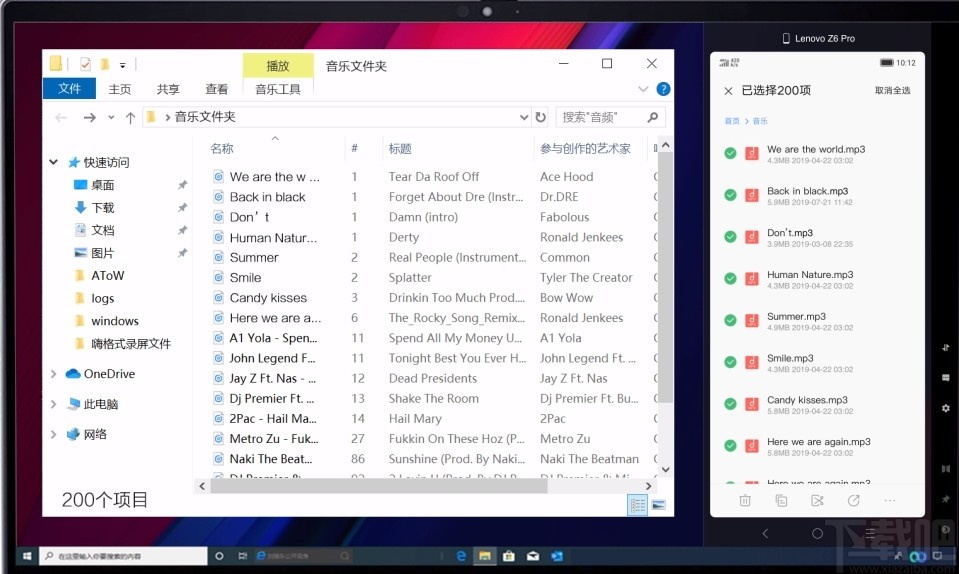The height and width of the screenshot is (574, 959).
Task: Select the 桌面 quick access folder
Action: (102, 185)
